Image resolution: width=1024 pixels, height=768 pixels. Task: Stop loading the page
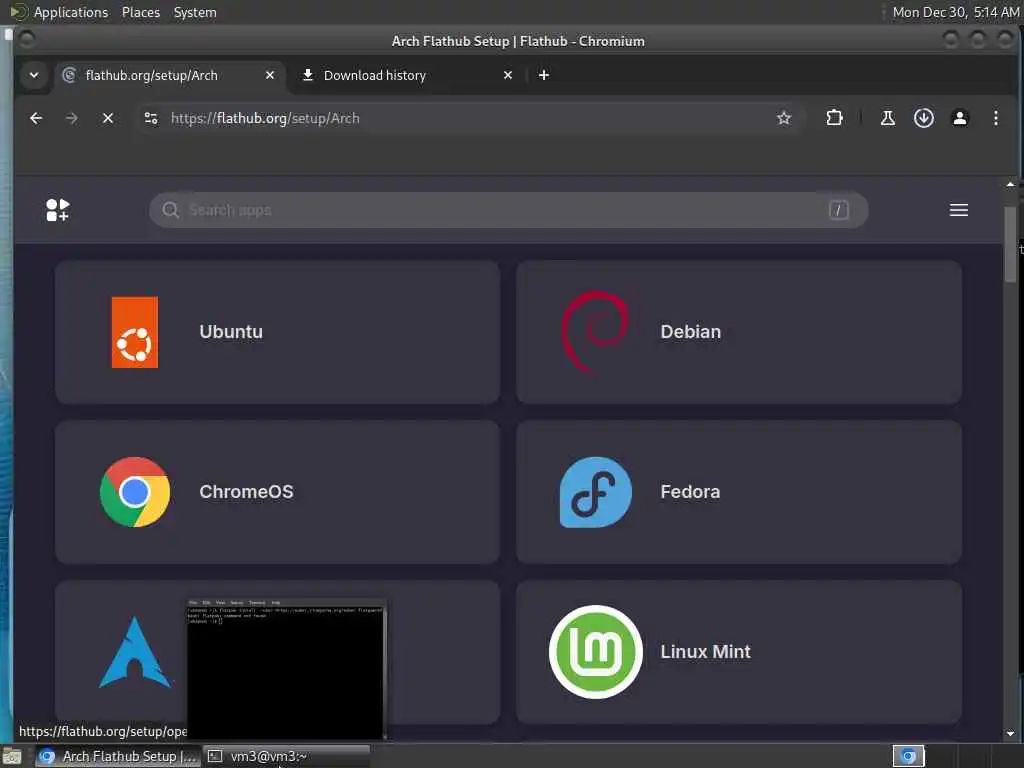pos(108,118)
